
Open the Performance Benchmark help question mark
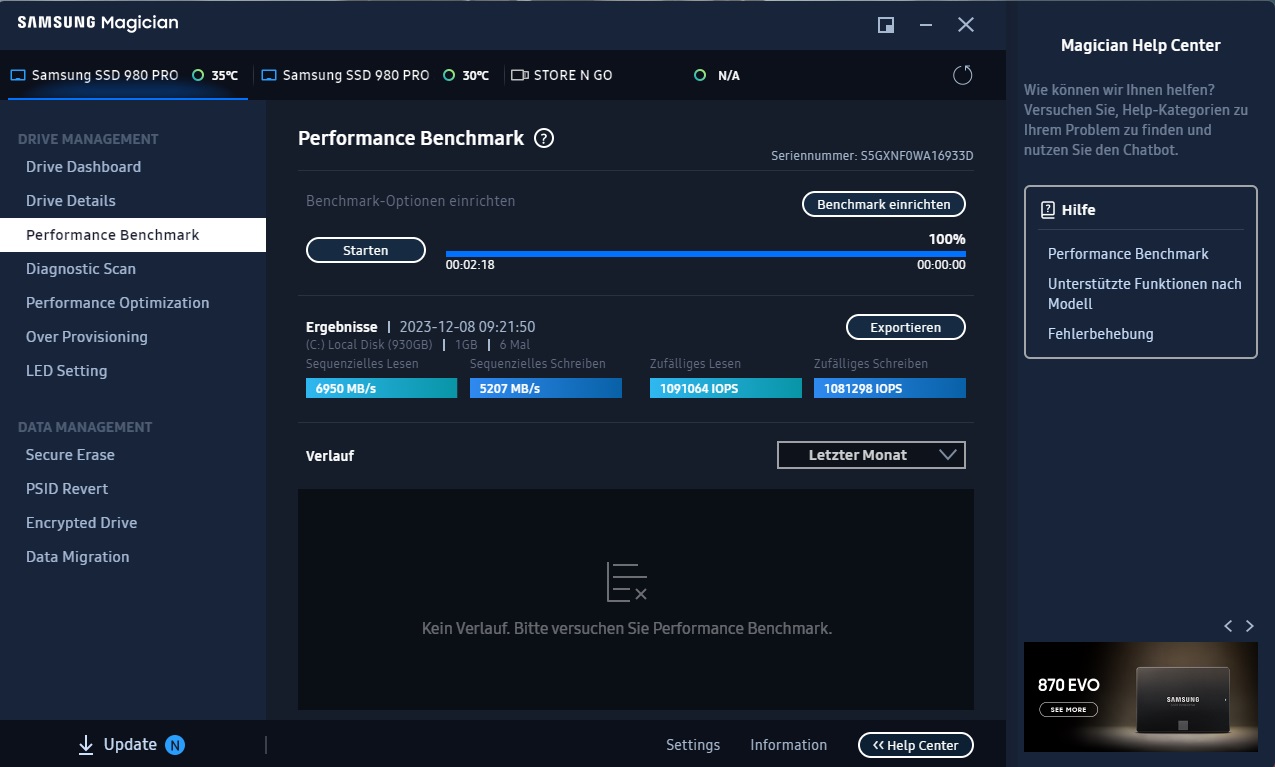coord(544,139)
